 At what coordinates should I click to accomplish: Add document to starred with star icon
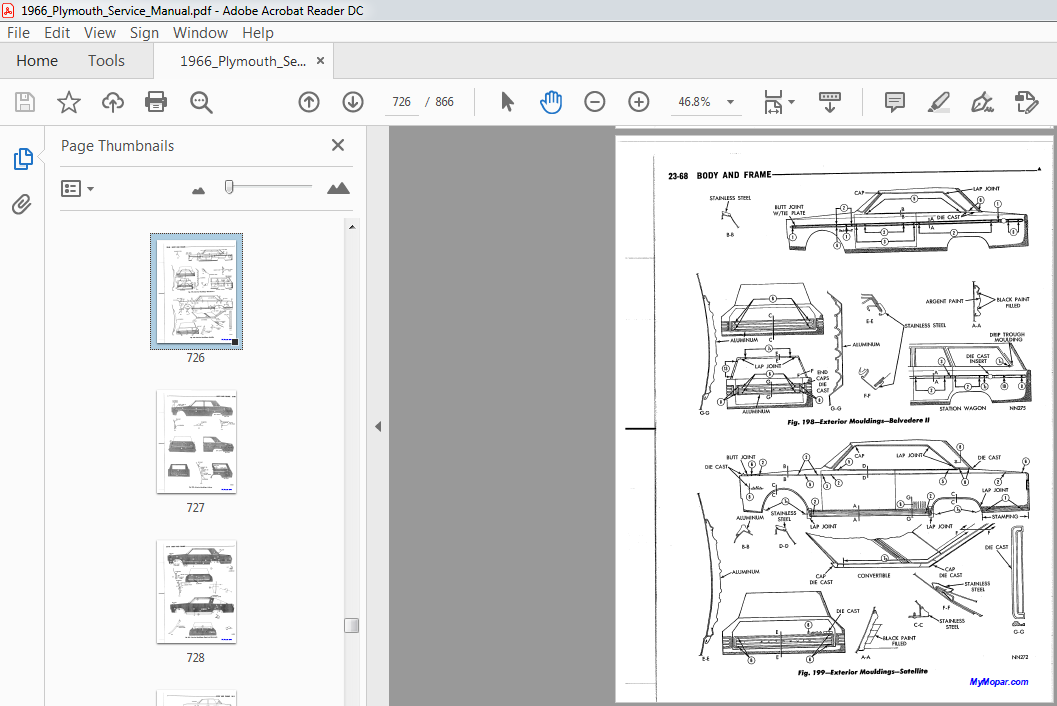pos(69,102)
